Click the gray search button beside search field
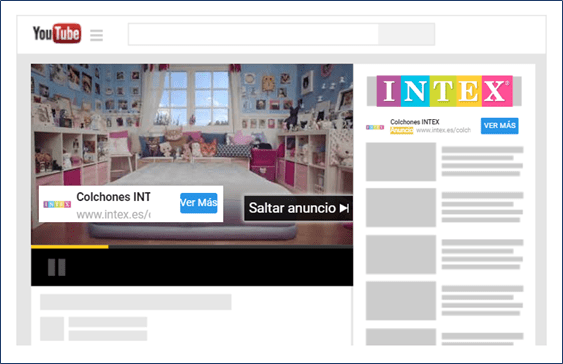The height and width of the screenshot is (364, 563). click(406, 34)
